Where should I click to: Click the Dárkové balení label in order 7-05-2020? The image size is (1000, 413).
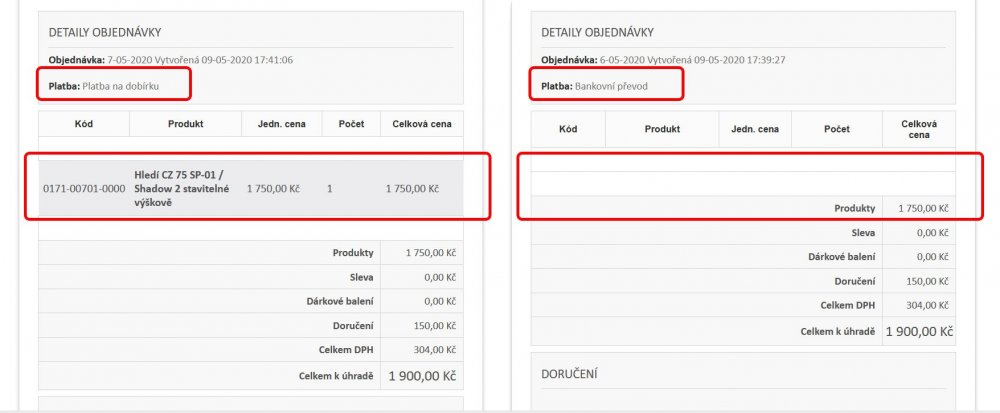(x=340, y=301)
